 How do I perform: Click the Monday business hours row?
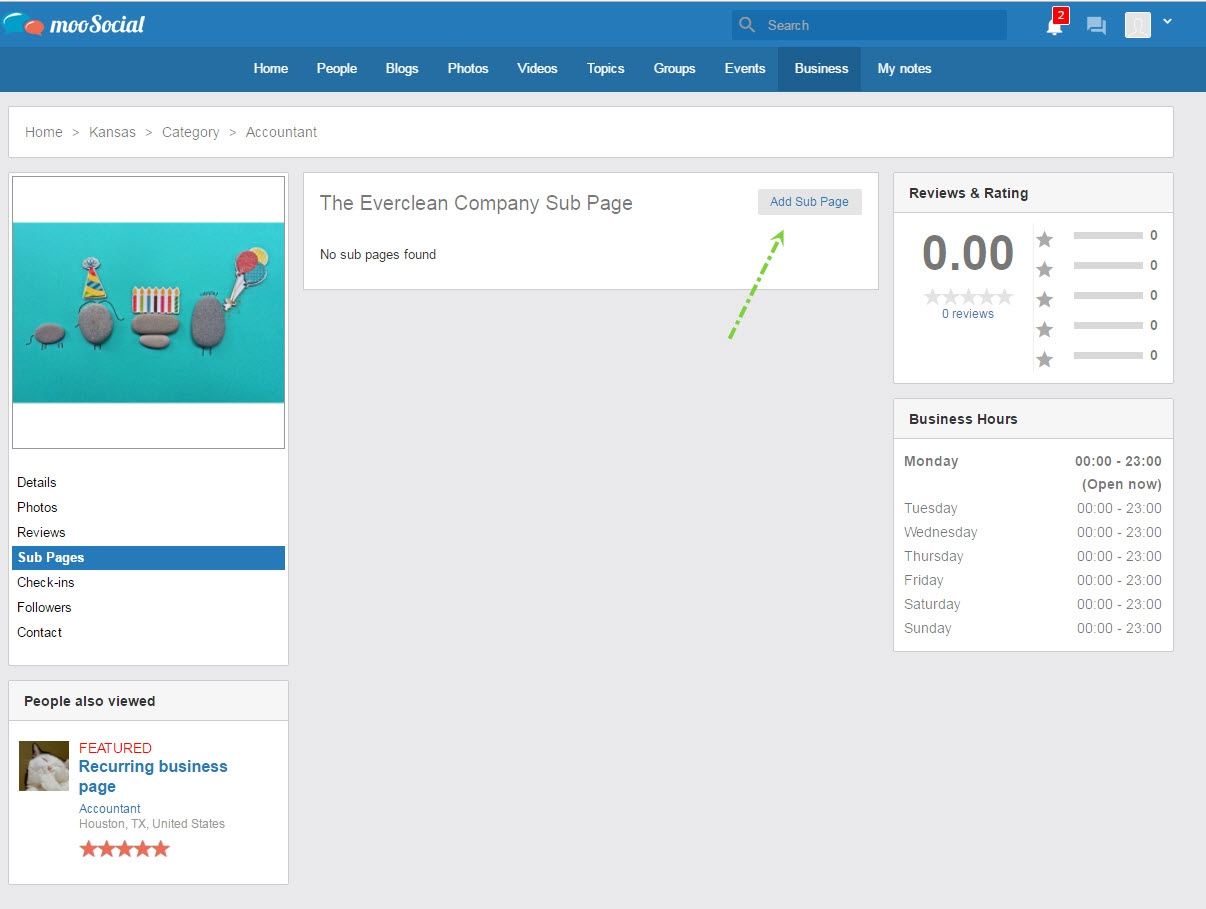coord(1033,461)
